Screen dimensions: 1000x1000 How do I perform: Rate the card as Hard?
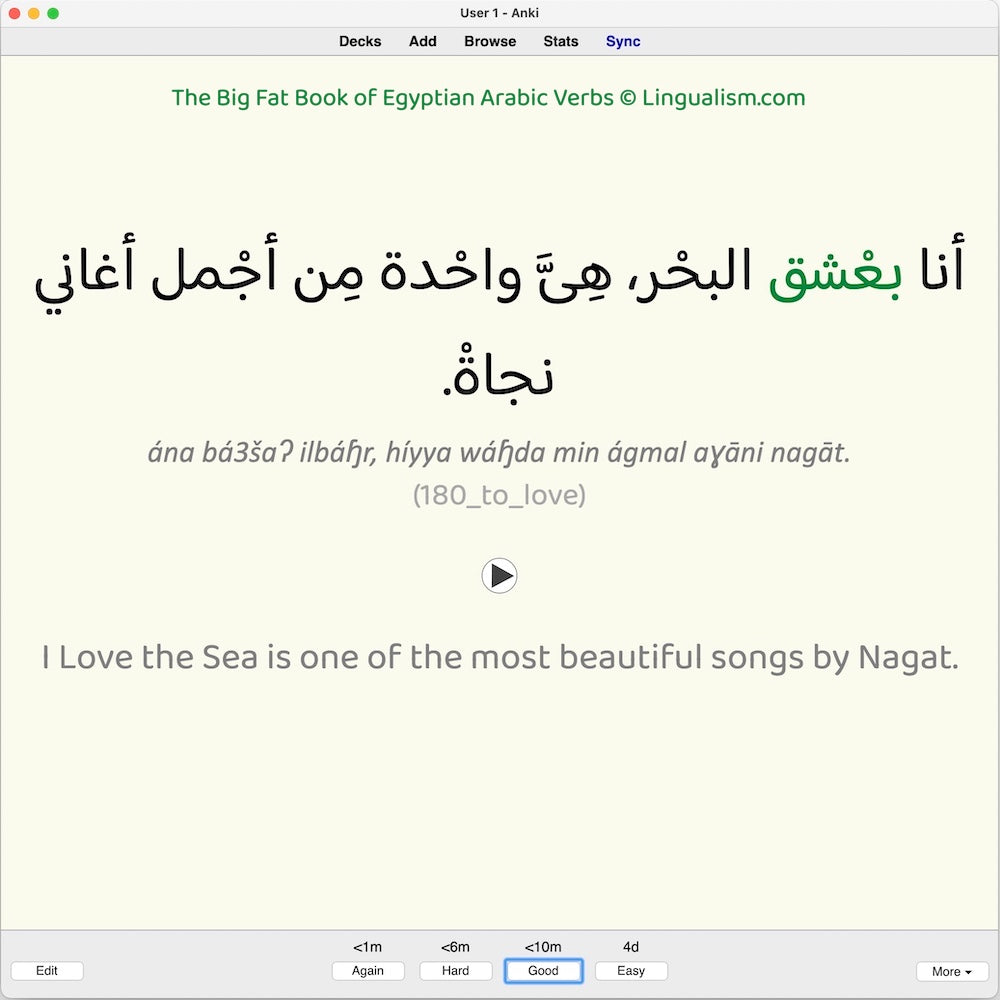coord(455,971)
